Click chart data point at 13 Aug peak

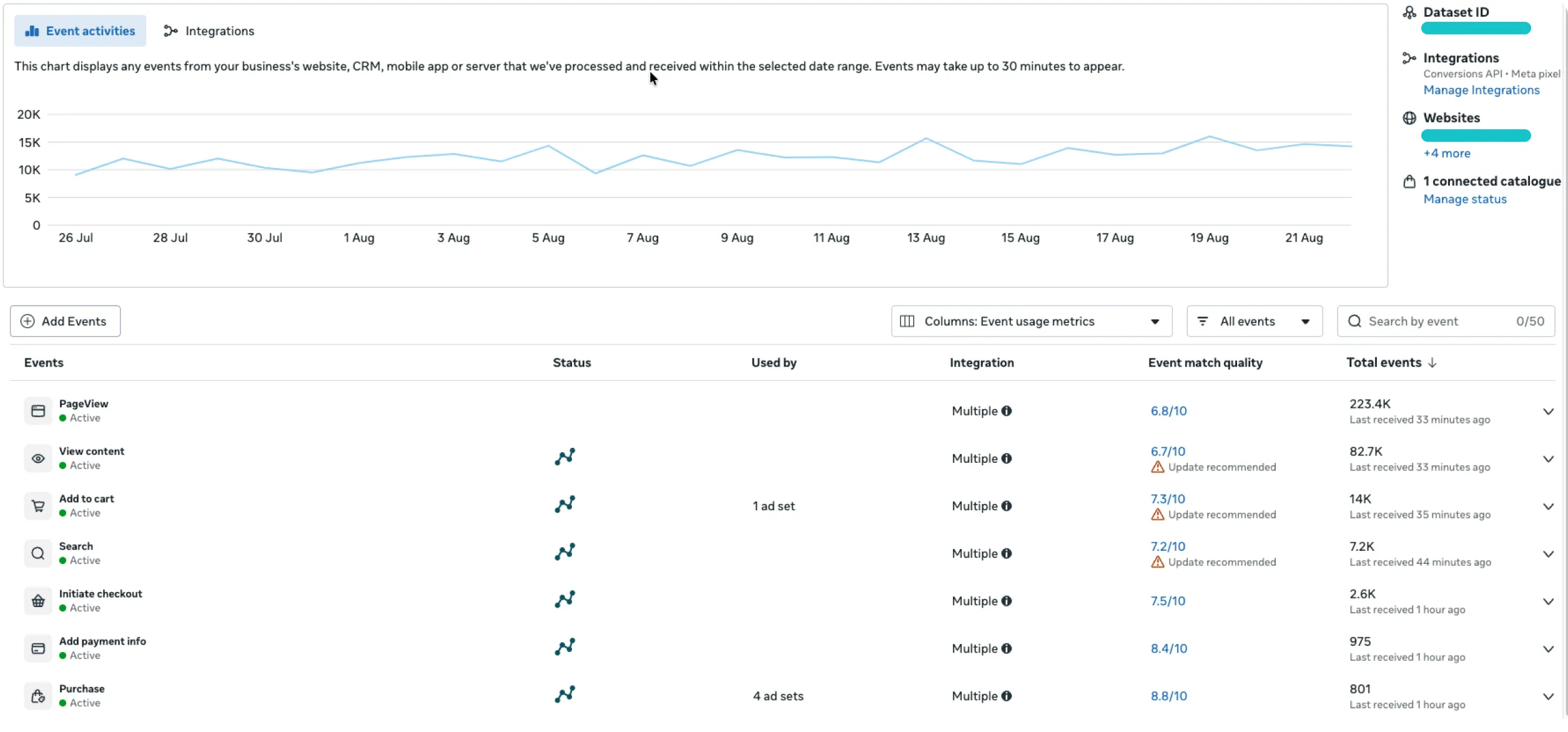pyautogui.click(x=926, y=138)
